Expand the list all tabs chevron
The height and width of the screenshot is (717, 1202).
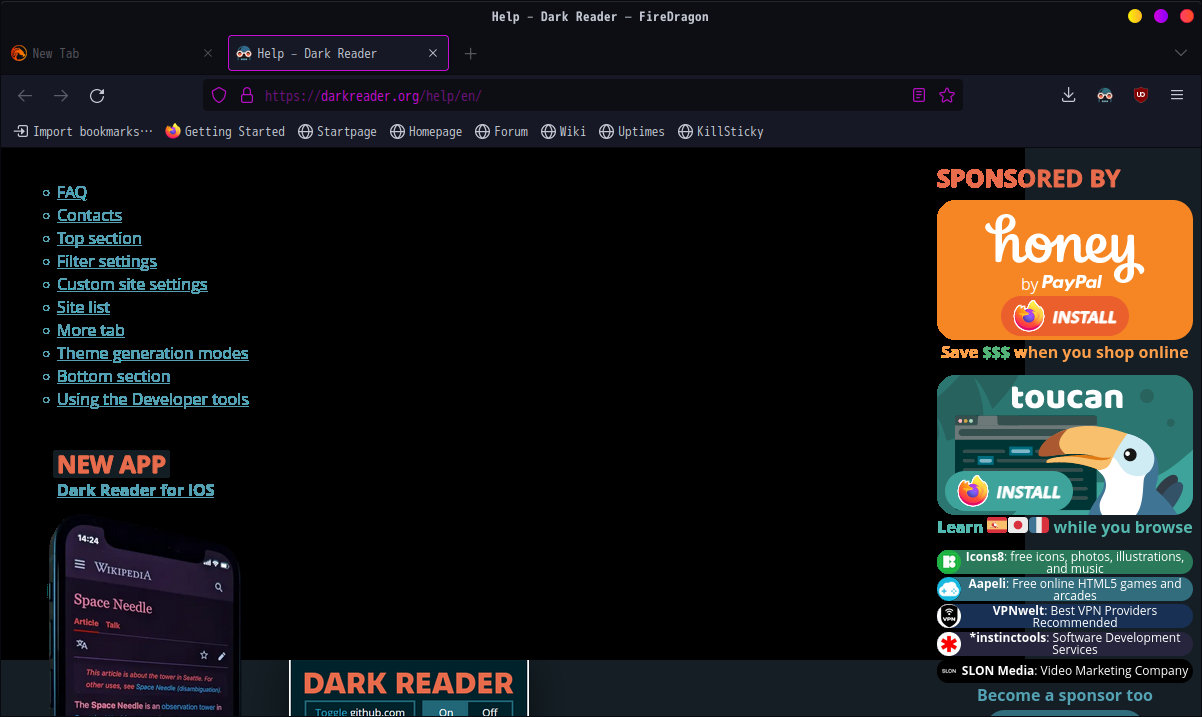(1181, 53)
